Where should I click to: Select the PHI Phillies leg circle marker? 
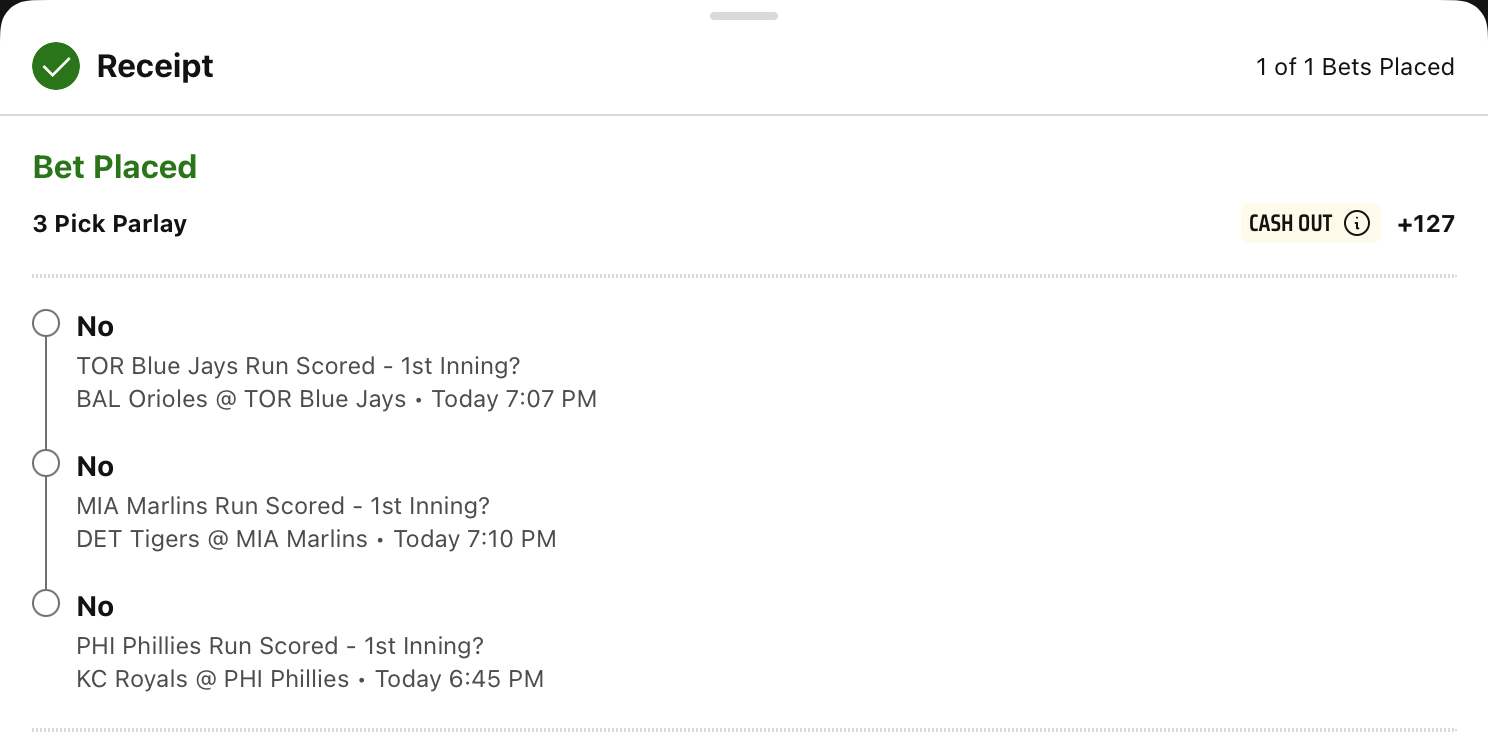[x=46, y=604]
